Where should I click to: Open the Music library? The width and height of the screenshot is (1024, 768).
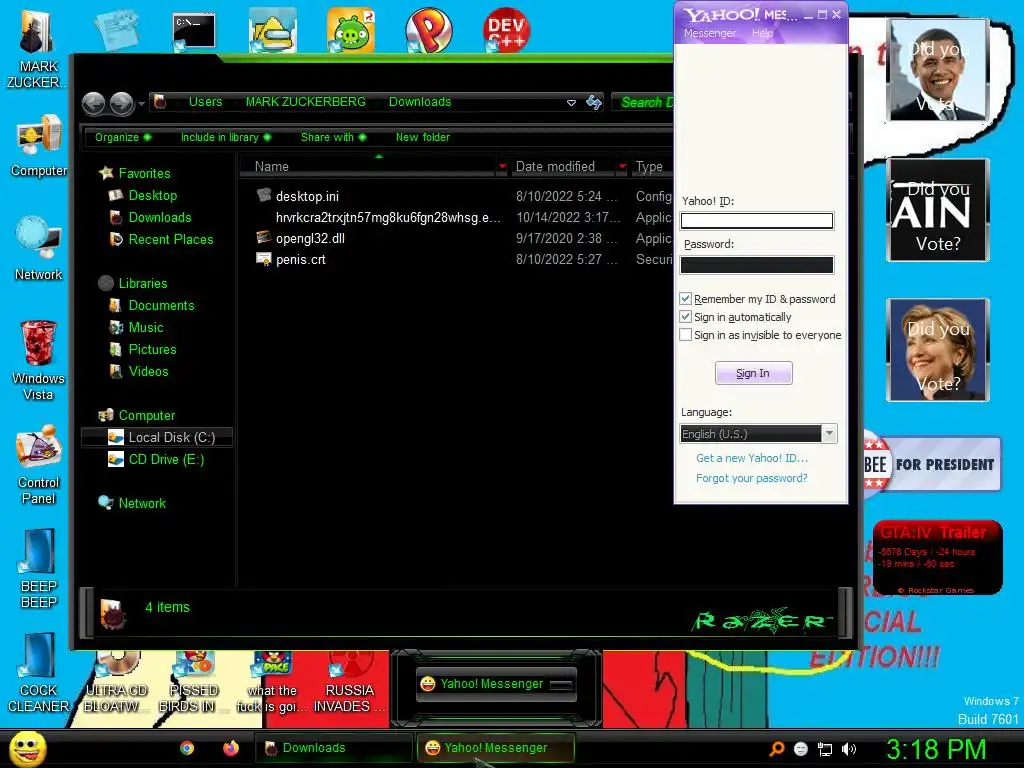[146, 328]
